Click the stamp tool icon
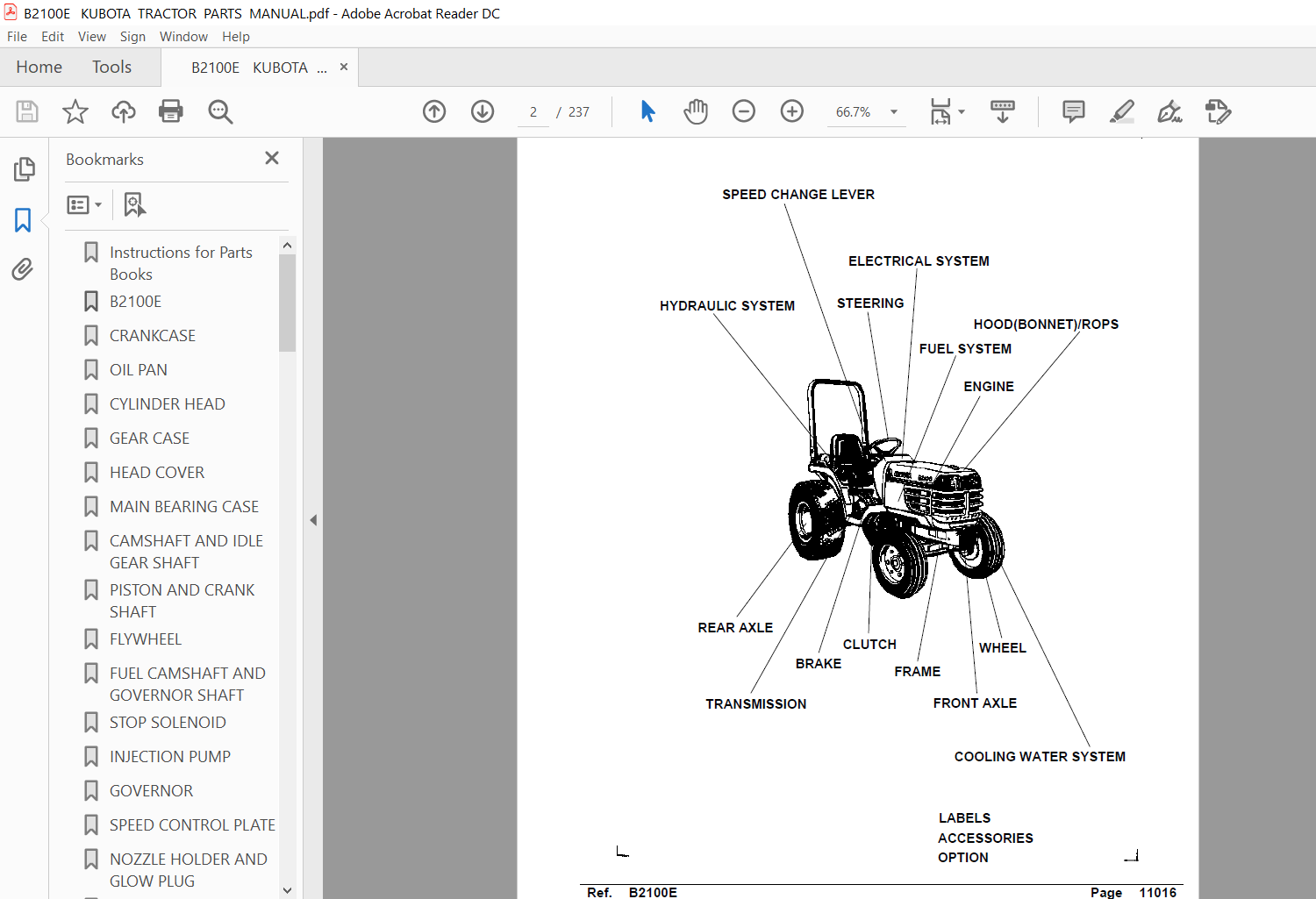The image size is (1316, 899). point(1218,111)
